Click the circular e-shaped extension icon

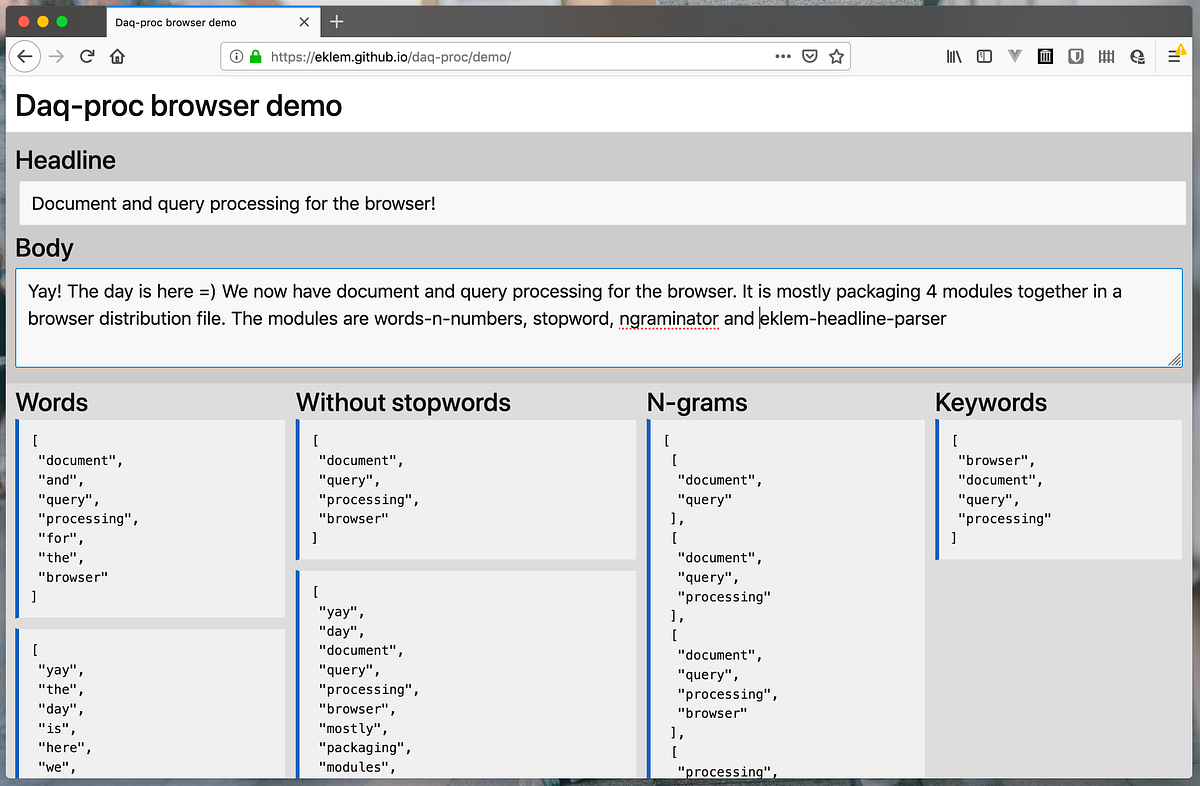click(1137, 56)
